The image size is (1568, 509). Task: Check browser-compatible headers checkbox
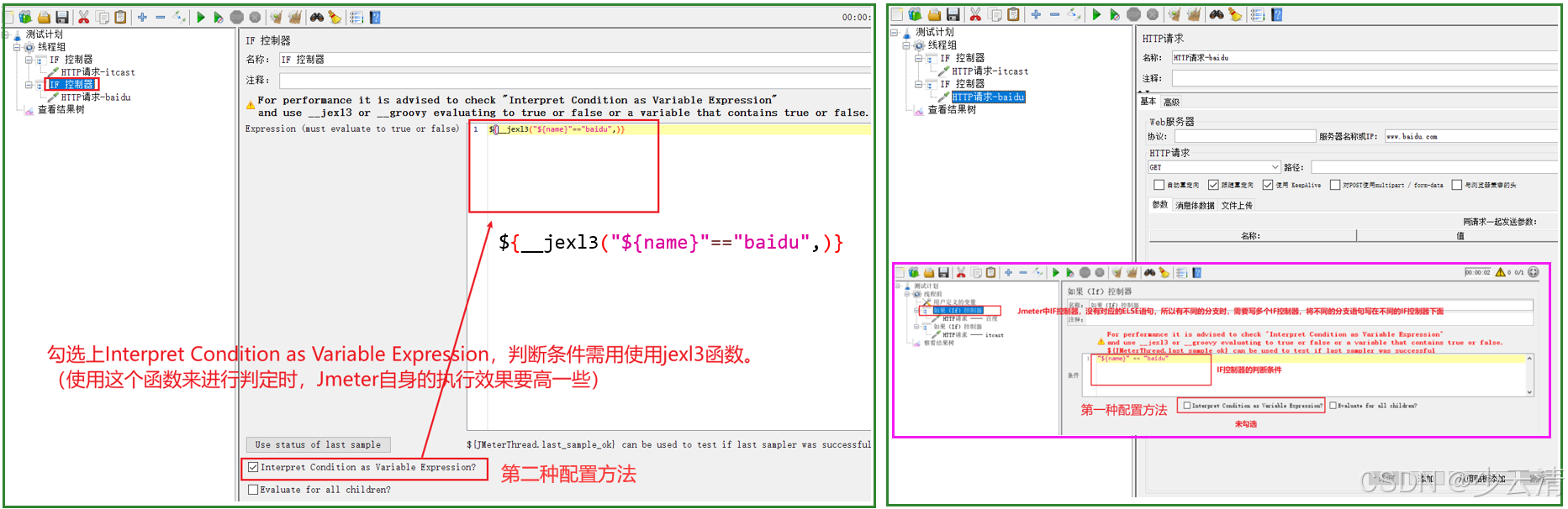click(x=1457, y=185)
